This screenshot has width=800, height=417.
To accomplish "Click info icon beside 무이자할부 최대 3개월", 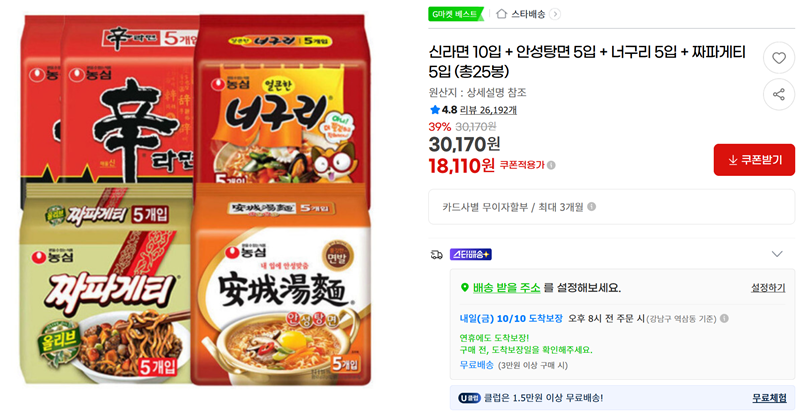I will (591, 207).
